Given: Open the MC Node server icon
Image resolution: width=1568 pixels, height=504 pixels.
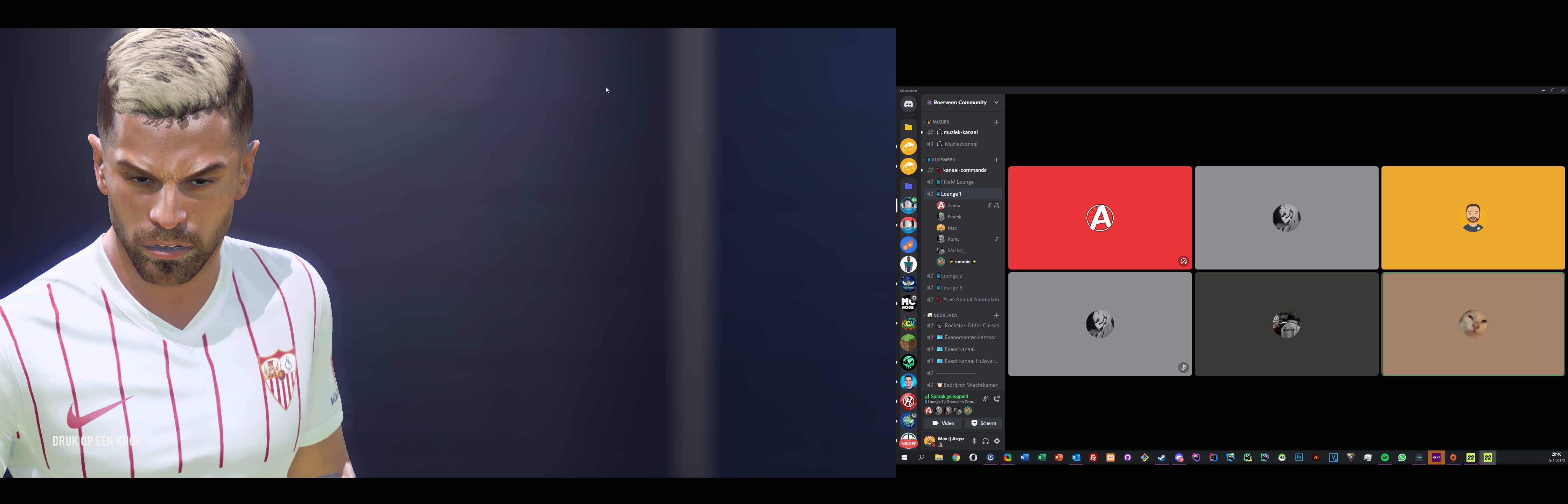Looking at the screenshot, I should [908, 303].
